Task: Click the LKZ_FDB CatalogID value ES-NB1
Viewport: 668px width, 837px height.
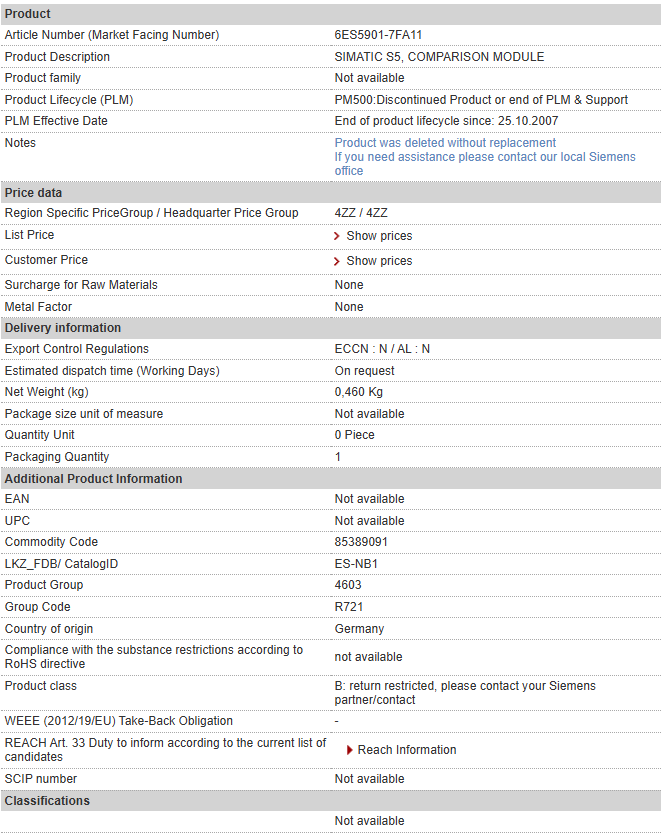Action: coord(356,564)
